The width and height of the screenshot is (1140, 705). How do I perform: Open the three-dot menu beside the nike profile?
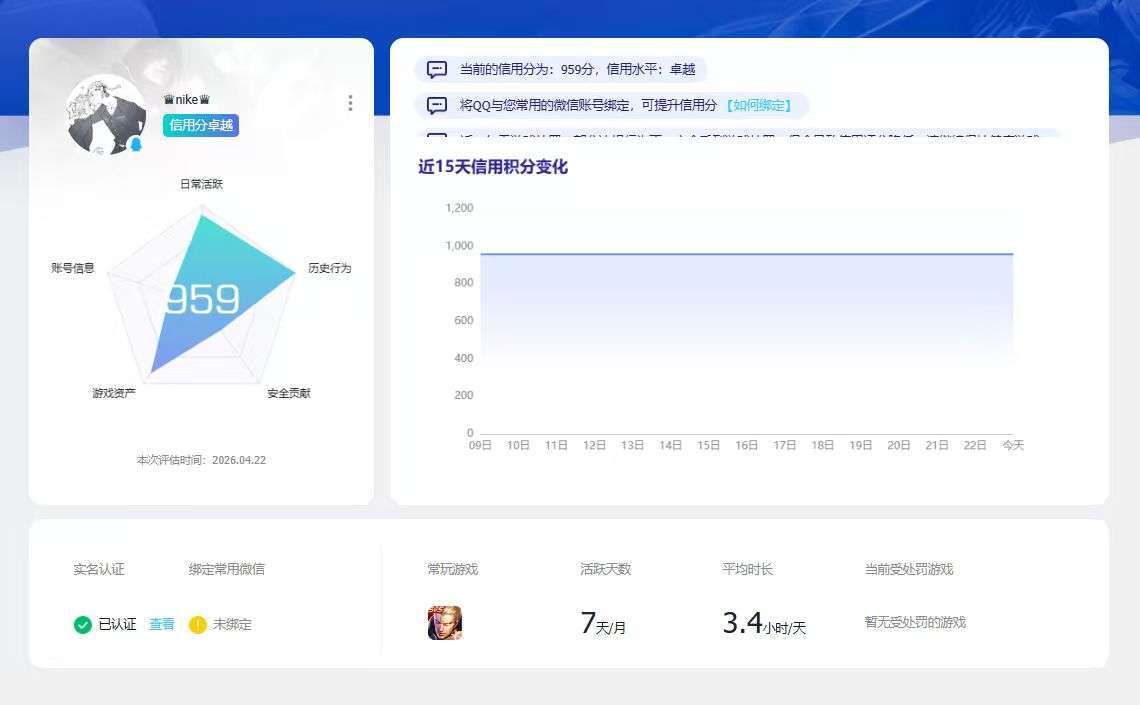point(350,102)
